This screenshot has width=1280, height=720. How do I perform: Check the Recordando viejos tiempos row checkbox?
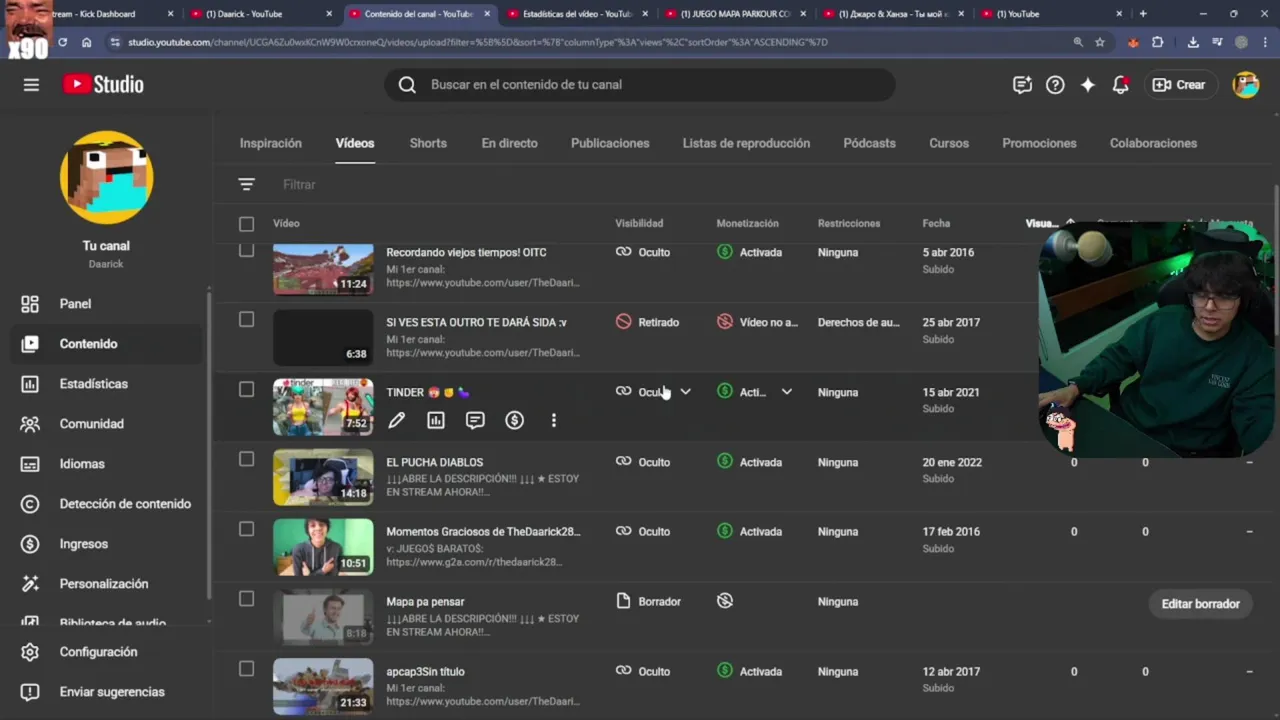click(x=247, y=251)
